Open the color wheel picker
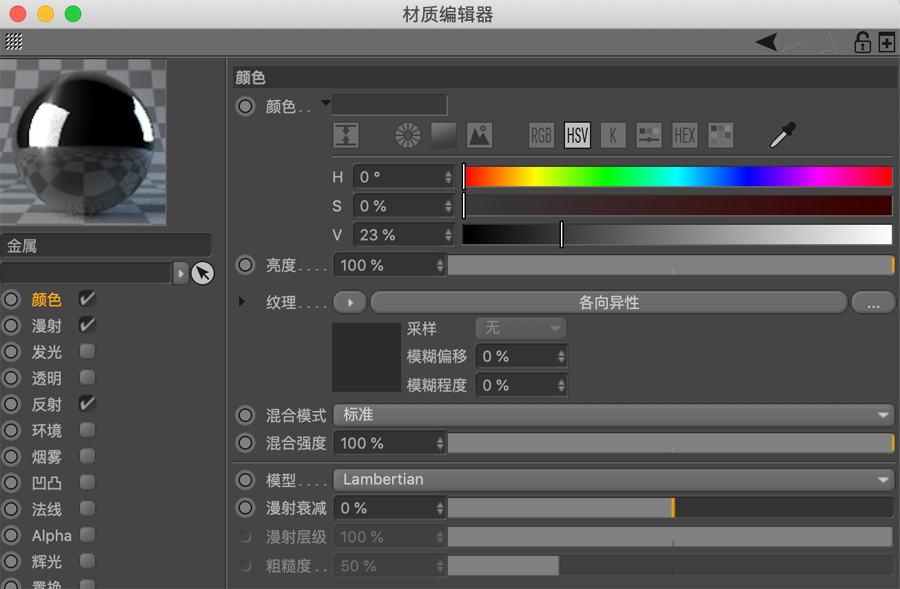This screenshot has height=589, width=900. pyautogui.click(x=405, y=134)
